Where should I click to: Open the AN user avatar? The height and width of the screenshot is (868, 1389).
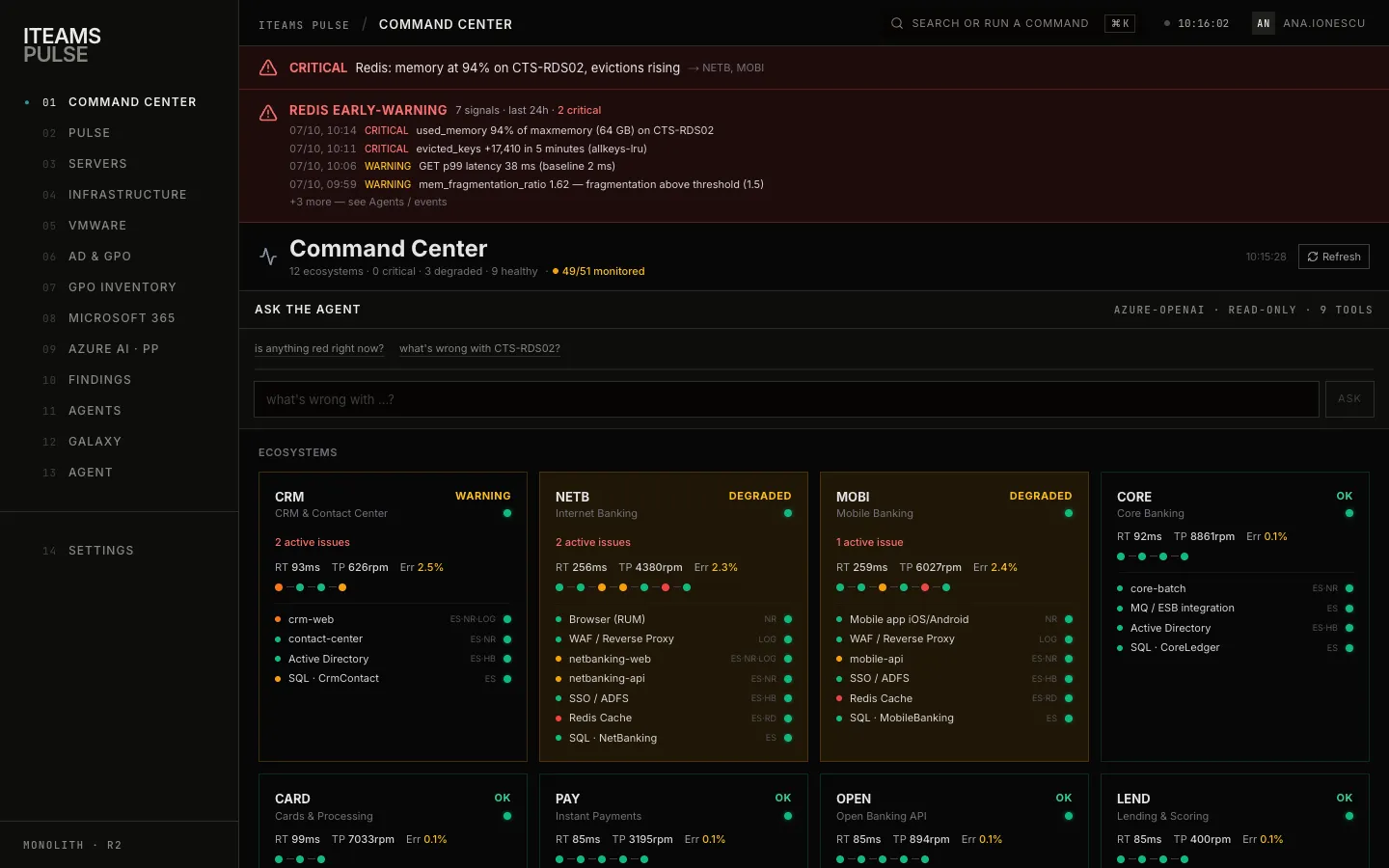pos(1264,23)
